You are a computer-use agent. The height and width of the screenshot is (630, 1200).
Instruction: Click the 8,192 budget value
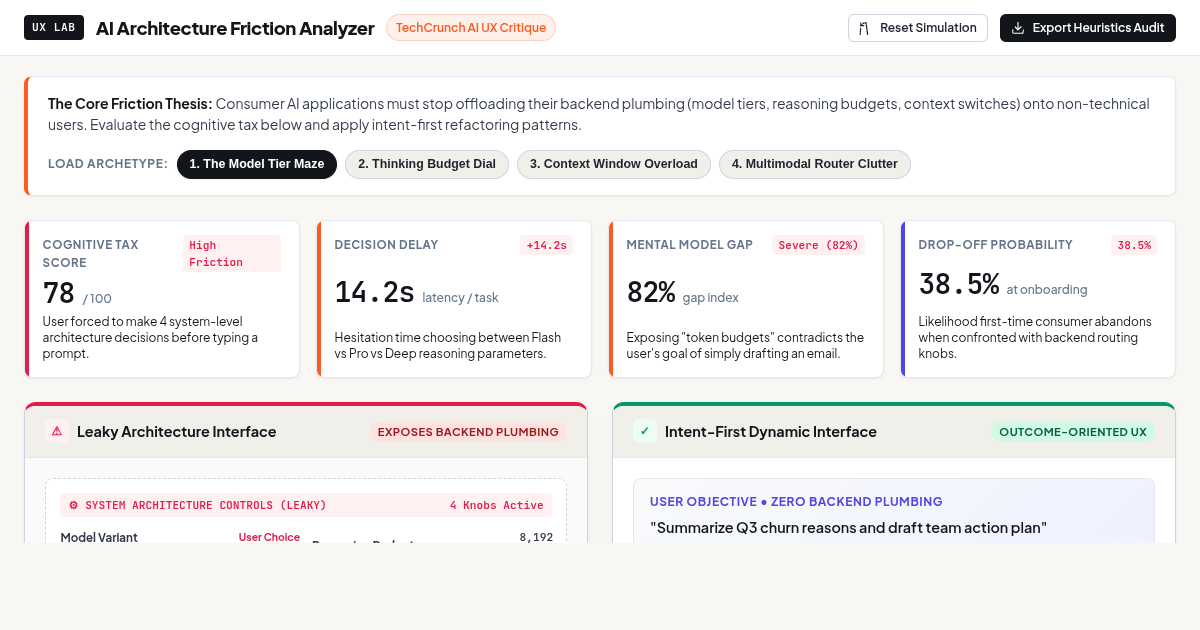pos(536,537)
